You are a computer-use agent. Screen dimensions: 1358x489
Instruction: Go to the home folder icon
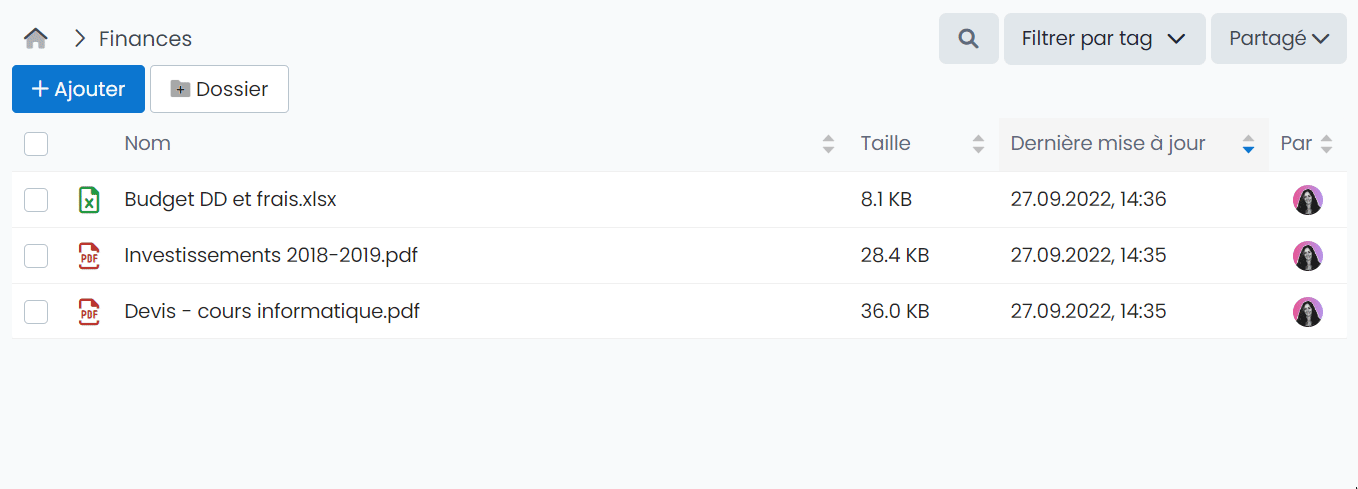click(36, 39)
